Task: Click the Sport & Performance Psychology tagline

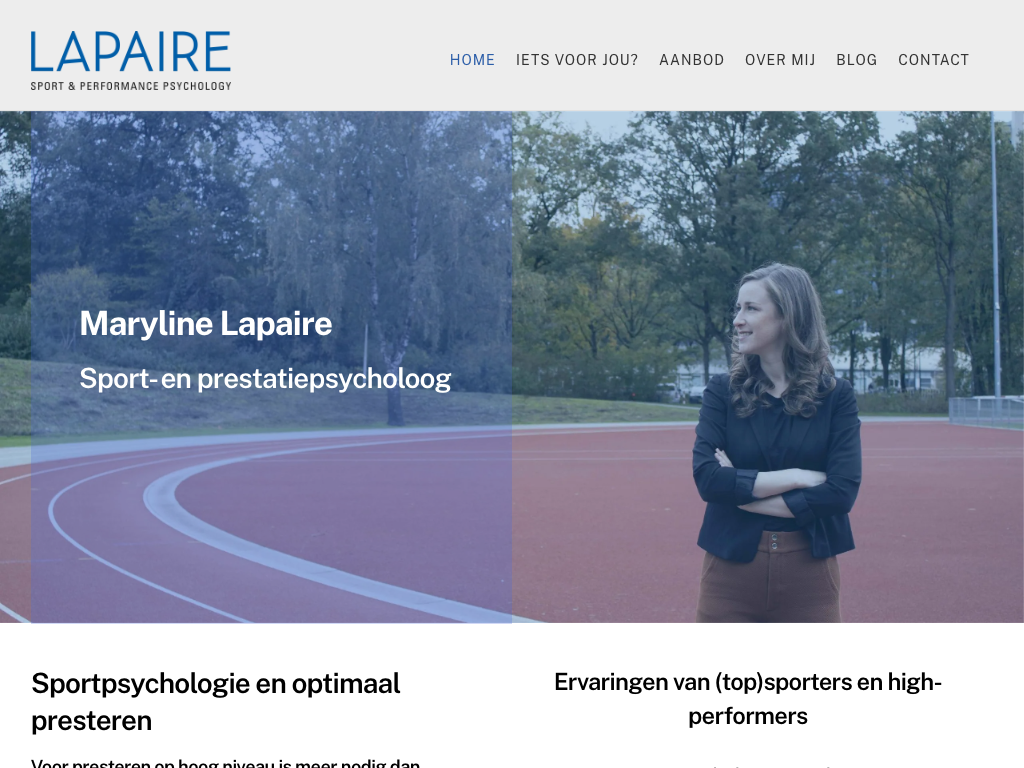Action: (x=131, y=86)
